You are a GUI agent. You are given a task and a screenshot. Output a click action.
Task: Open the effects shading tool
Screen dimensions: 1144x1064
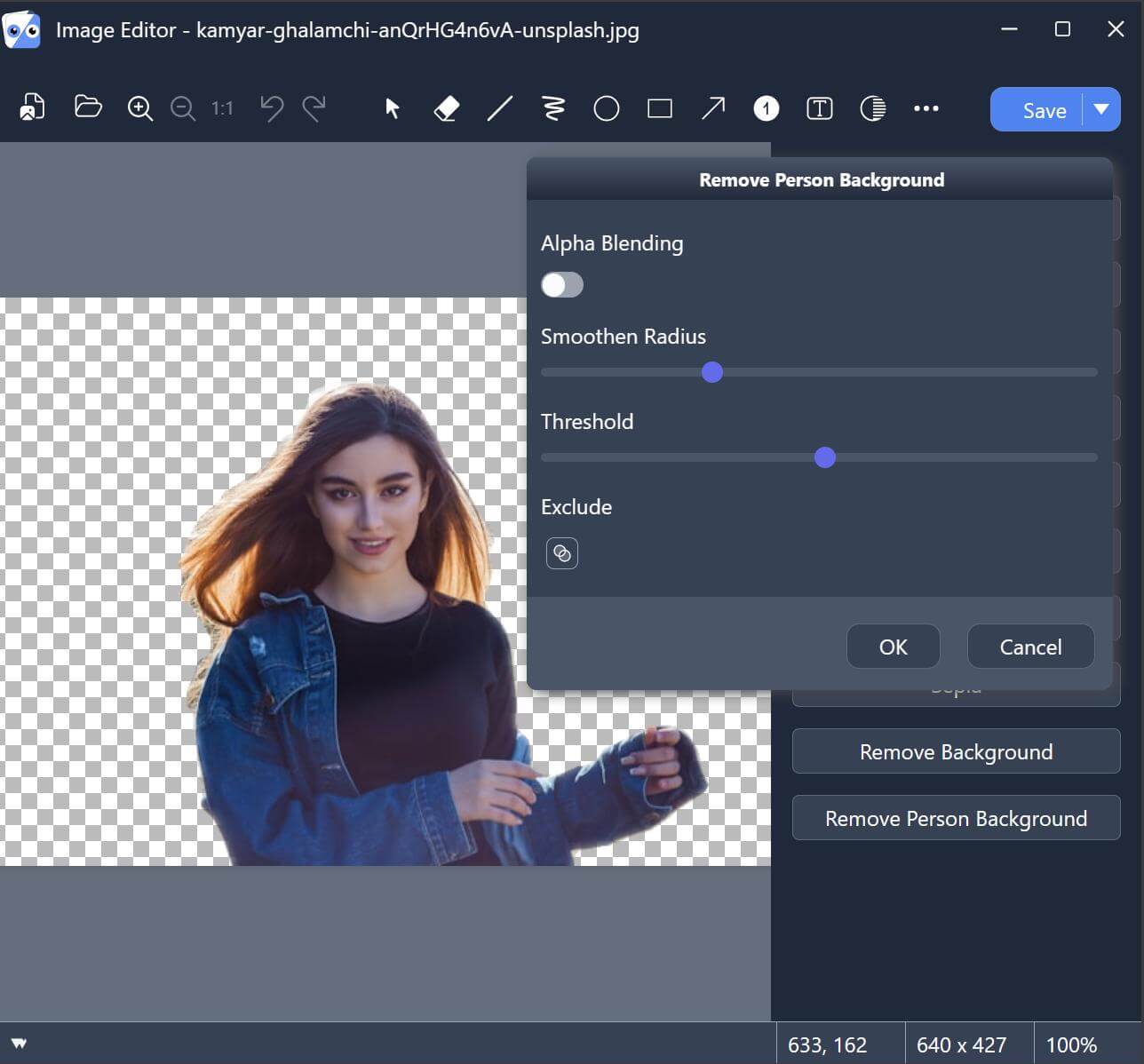click(x=872, y=108)
